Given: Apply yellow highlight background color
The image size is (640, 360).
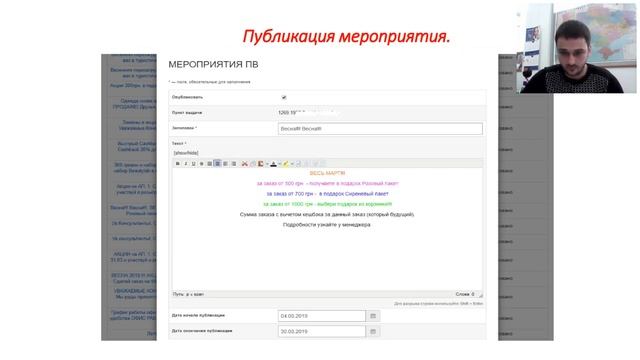Looking at the screenshot, I should click(286, 164).
